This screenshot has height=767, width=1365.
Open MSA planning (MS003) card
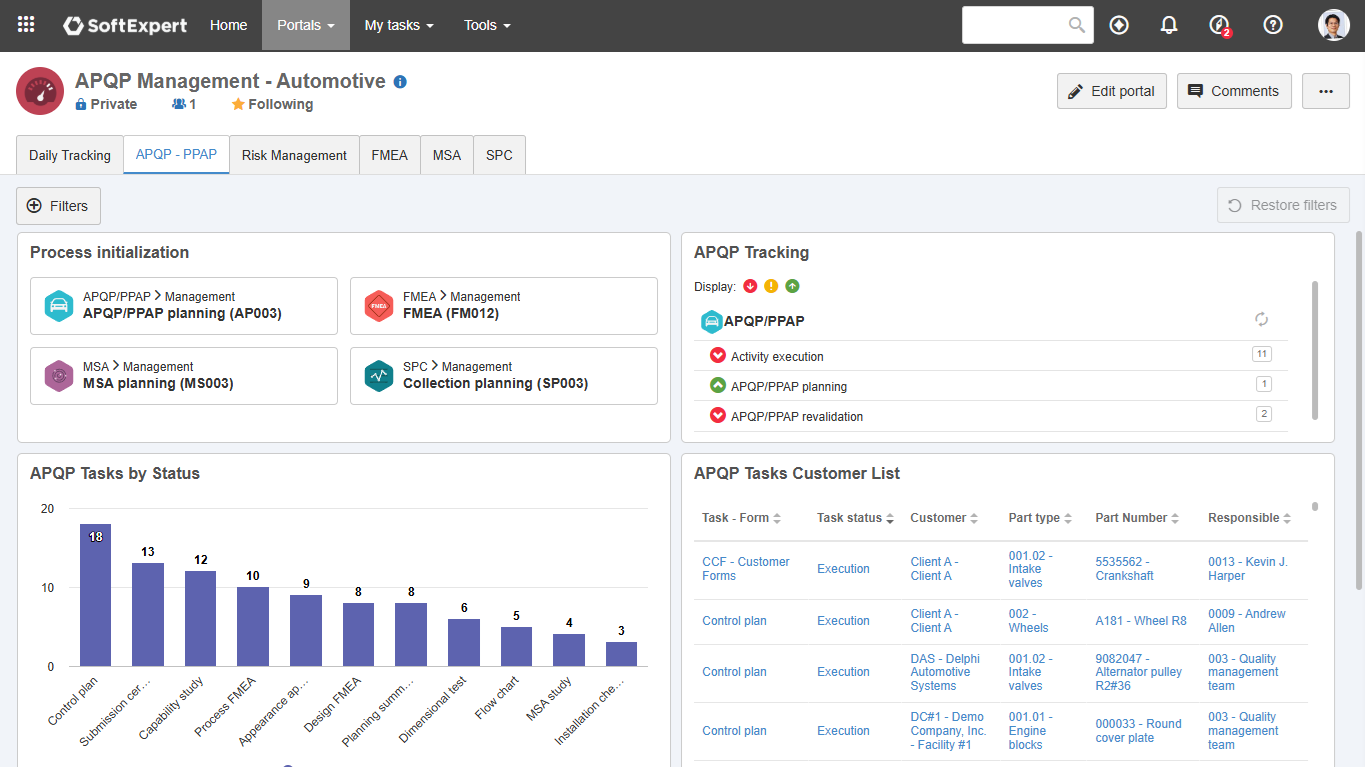[x=184, y=376]
